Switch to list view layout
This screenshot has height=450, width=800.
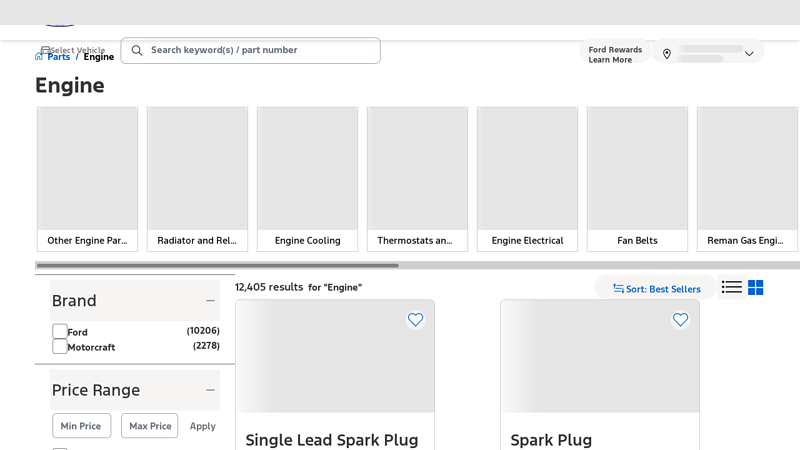pos(732,287)
